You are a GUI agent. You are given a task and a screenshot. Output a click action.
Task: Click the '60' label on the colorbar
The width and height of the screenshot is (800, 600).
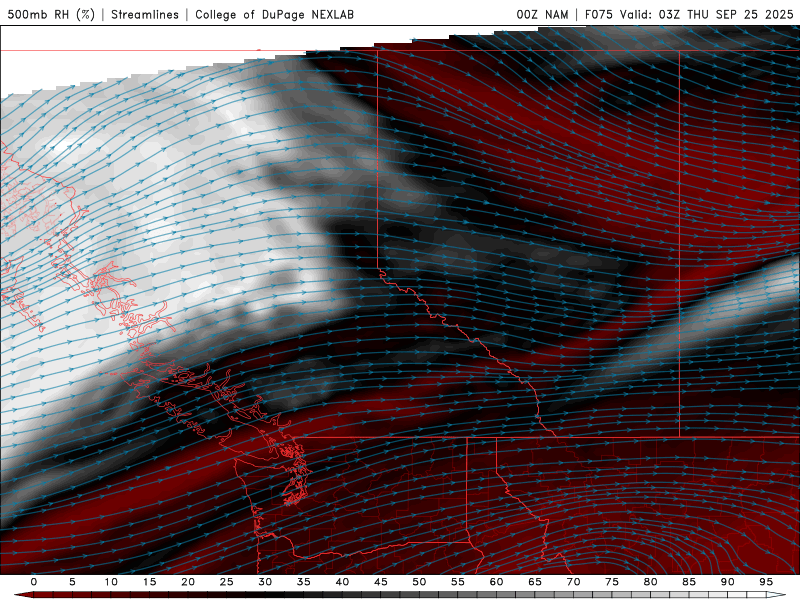[496, 582]
